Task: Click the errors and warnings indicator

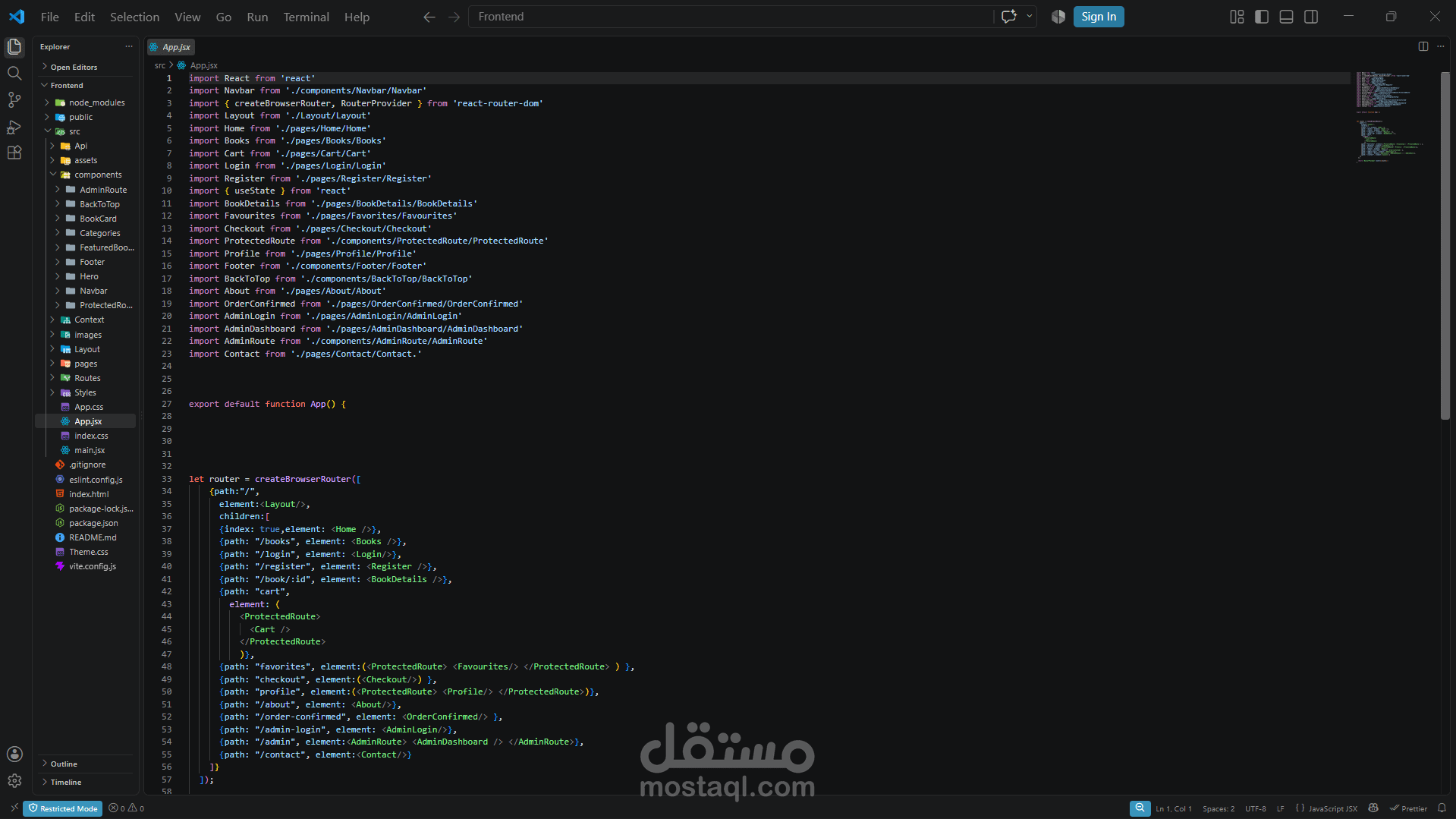Action: point(127,808)
